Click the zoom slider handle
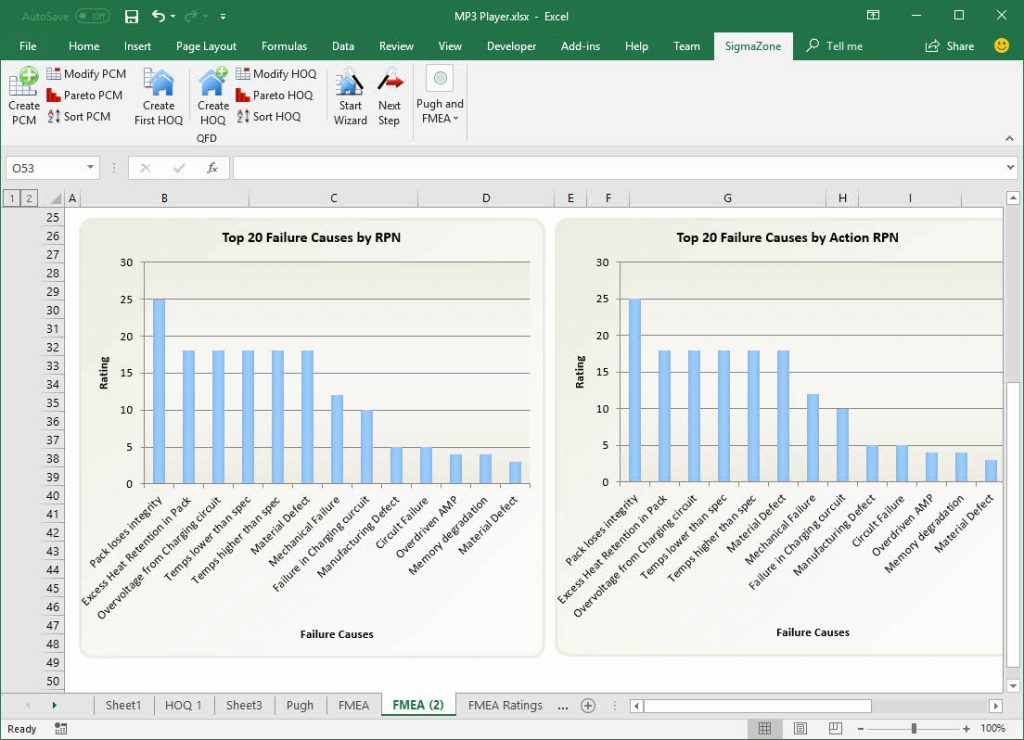This screenshot has width=1024, height=740. pos(914,728)
